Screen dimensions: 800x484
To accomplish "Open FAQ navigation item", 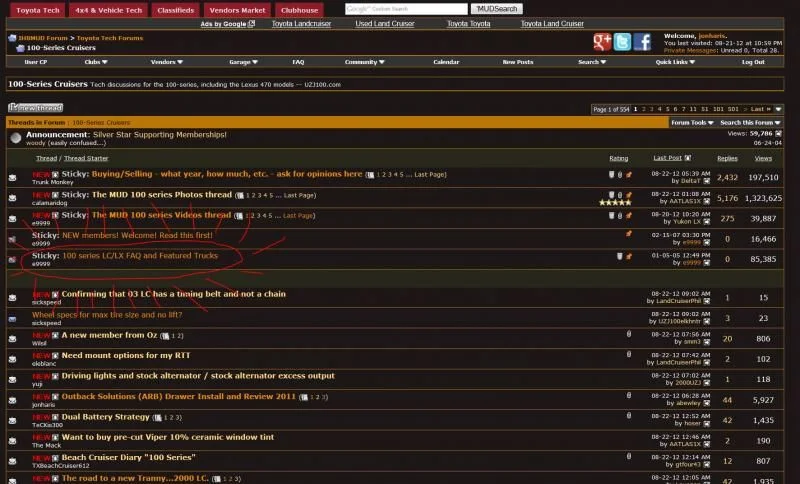I will click(298, 62).
